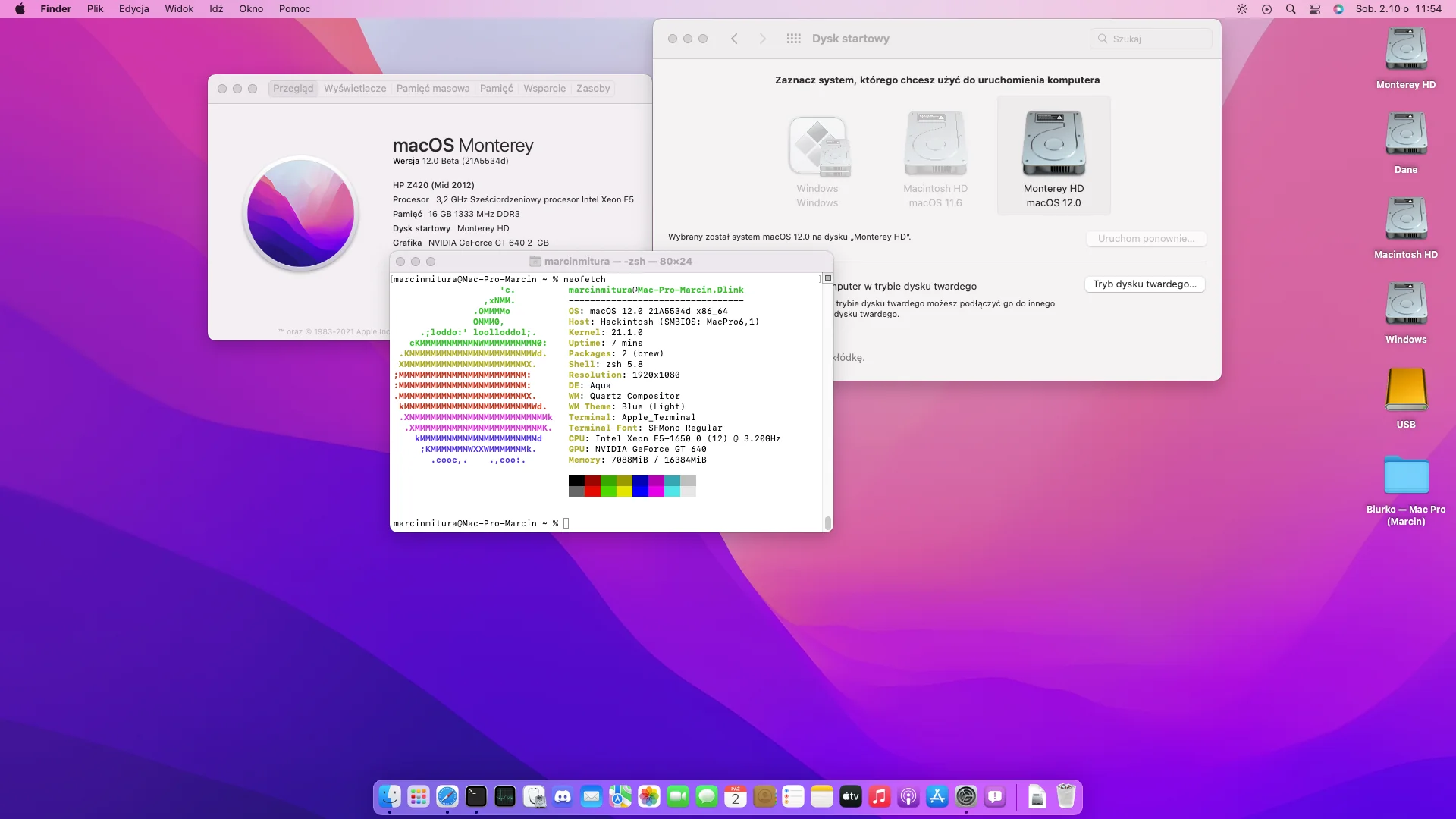Open Control Center in the menu bar

[1315, 9]
